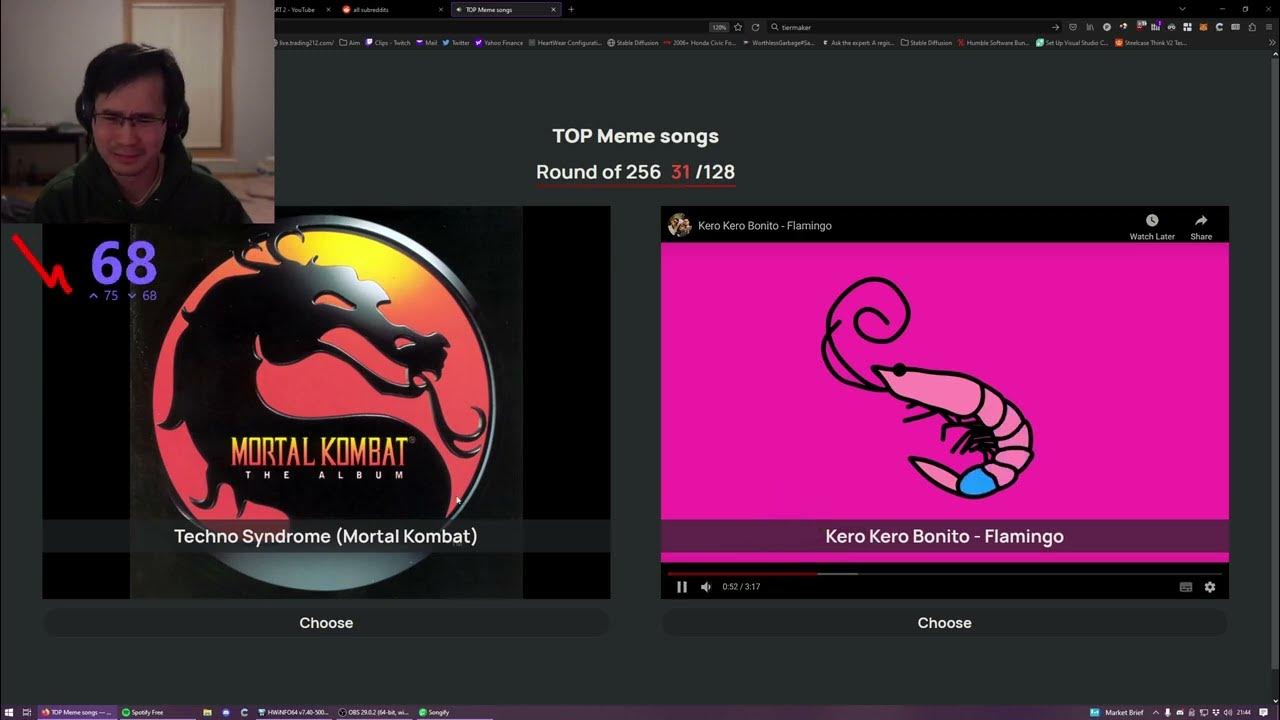
Task: Open a new browser tab
Action: coord(571,9)
